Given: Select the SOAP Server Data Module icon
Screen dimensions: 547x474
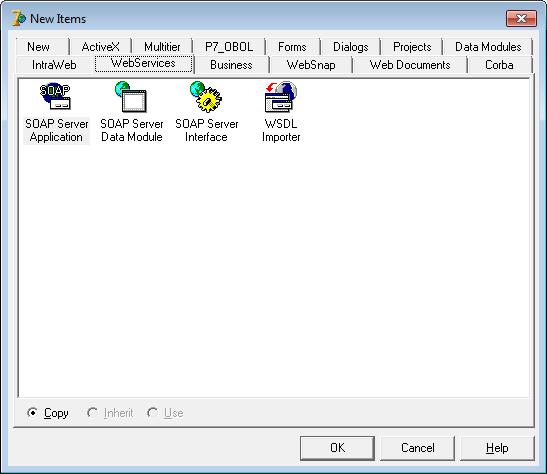Looking at the screenshot, I should 131,96.
